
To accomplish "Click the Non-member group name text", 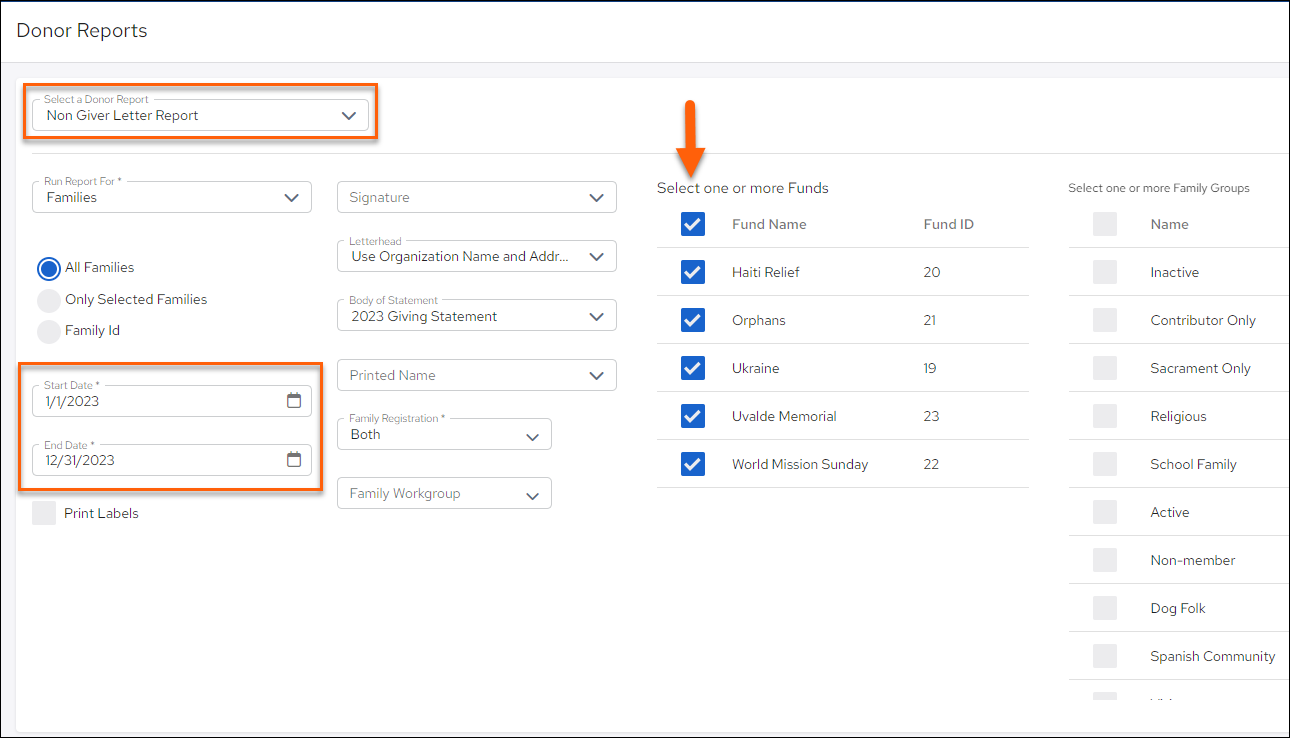I will [1193, 560].
